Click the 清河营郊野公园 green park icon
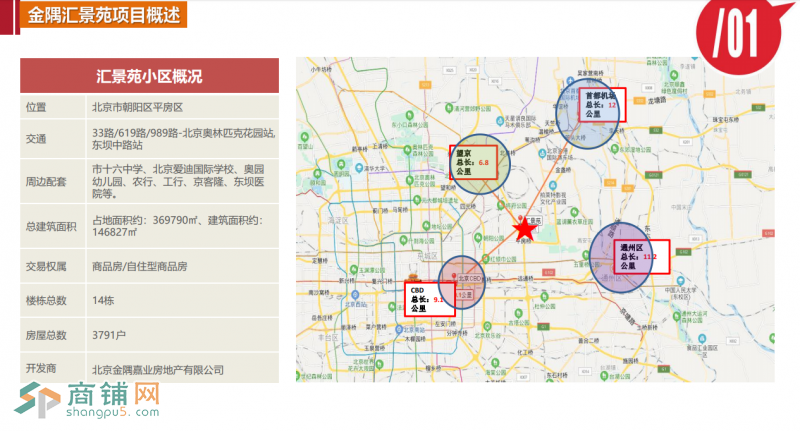This screenshot has width=800, height=431. [x=449, y=108]
